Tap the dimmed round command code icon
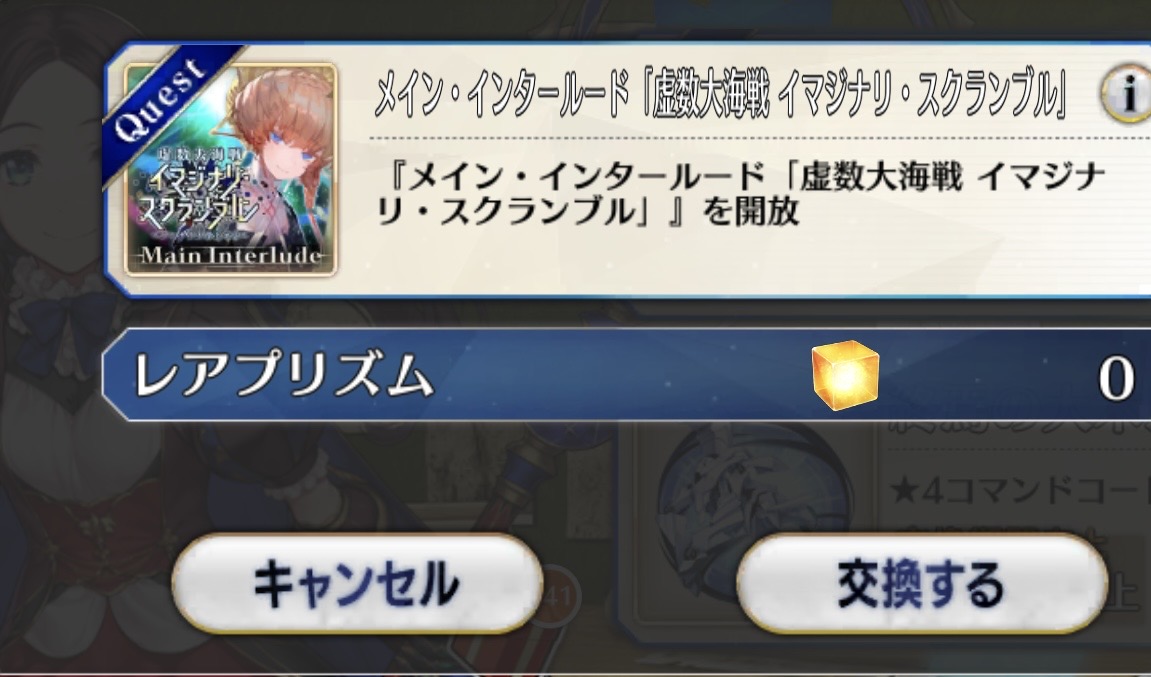Image resolution: width=1151 pixels, height=677 pixels. click(755, 492)
